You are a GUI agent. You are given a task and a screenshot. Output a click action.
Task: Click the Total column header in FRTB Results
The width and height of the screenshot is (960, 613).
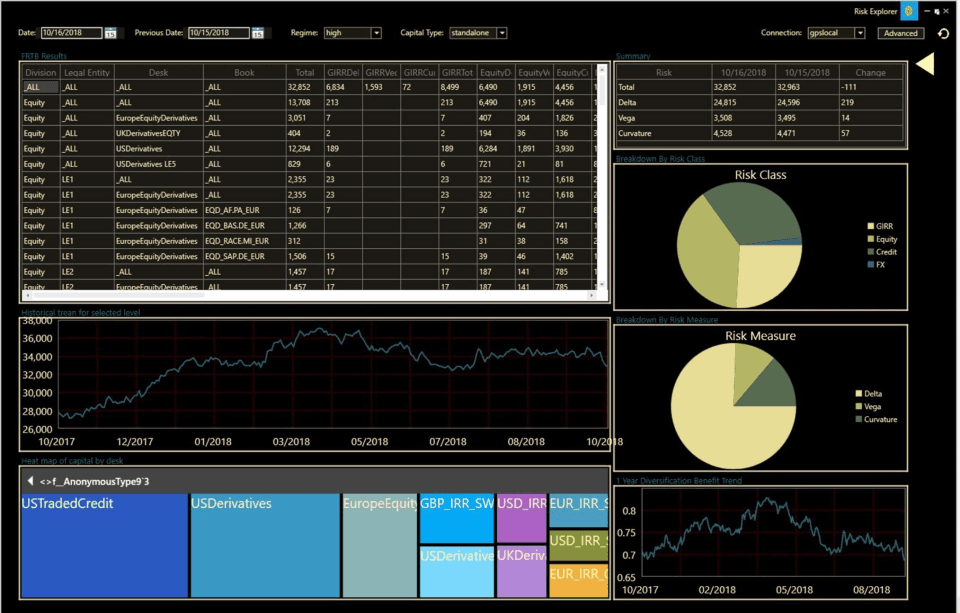305,73
